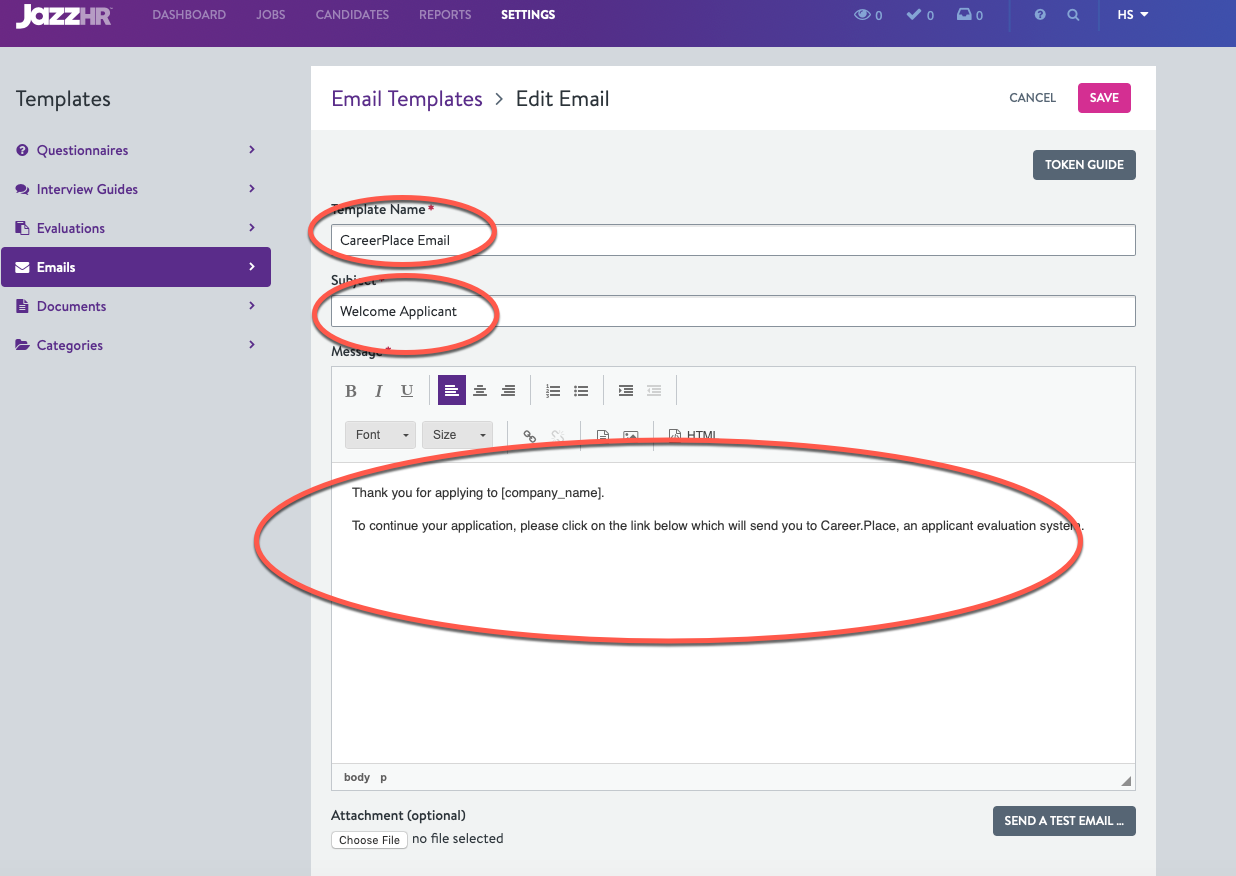Click the pink Save button
Screen dimensions: 1236x876
click(x=1104, y=98)
